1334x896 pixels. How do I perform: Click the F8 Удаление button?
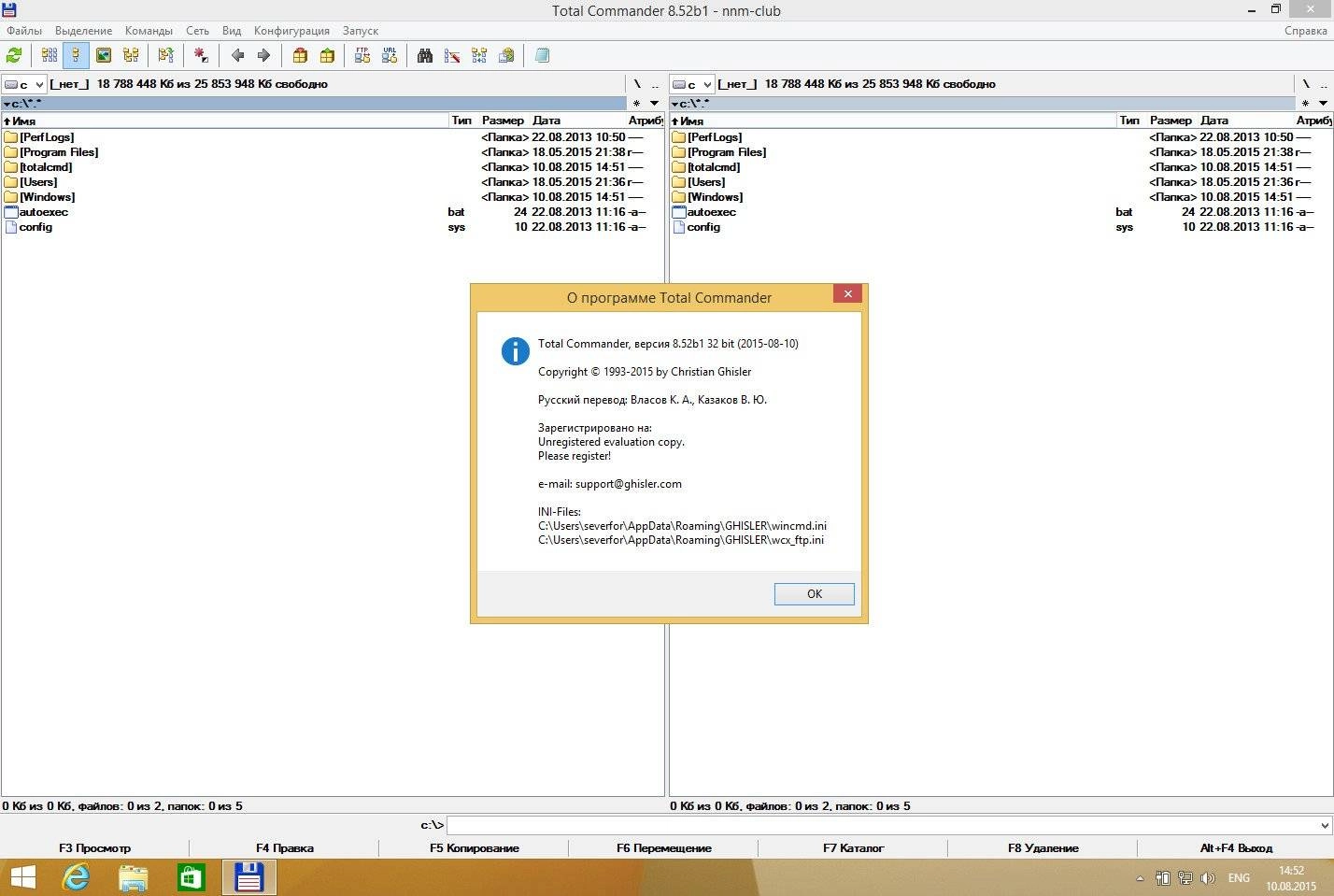[x=1043, y=848]
